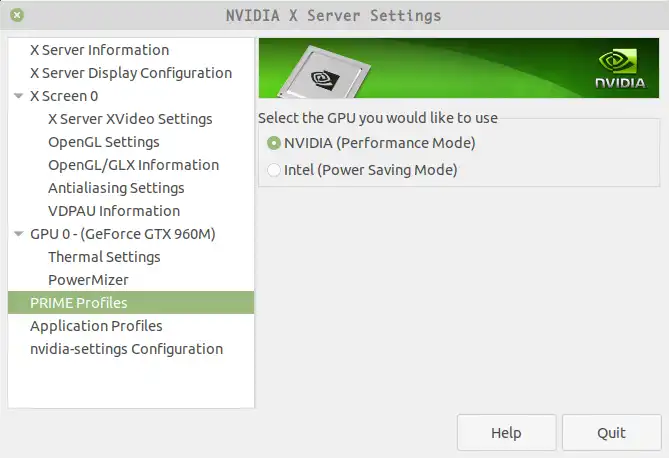
Task: Open Thermal Settings for GPU 0
Action: [x=104, y=257]
